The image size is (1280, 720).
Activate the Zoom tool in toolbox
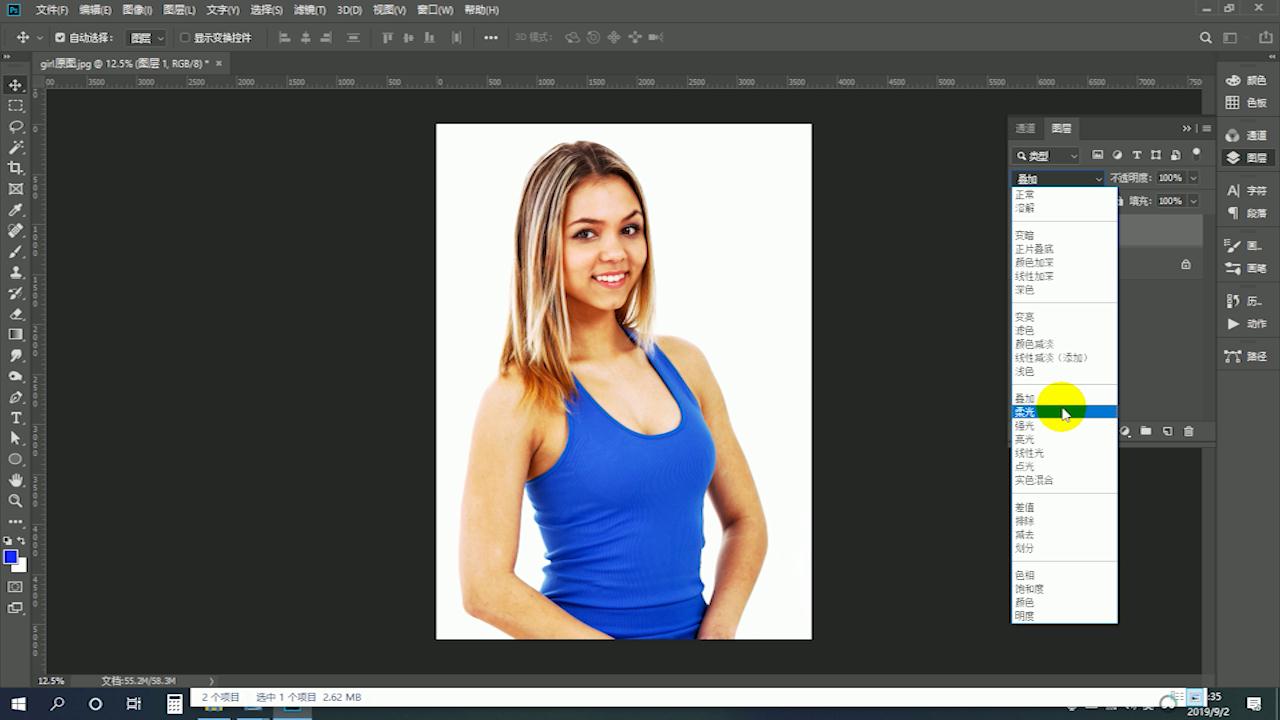coord(16,501)
